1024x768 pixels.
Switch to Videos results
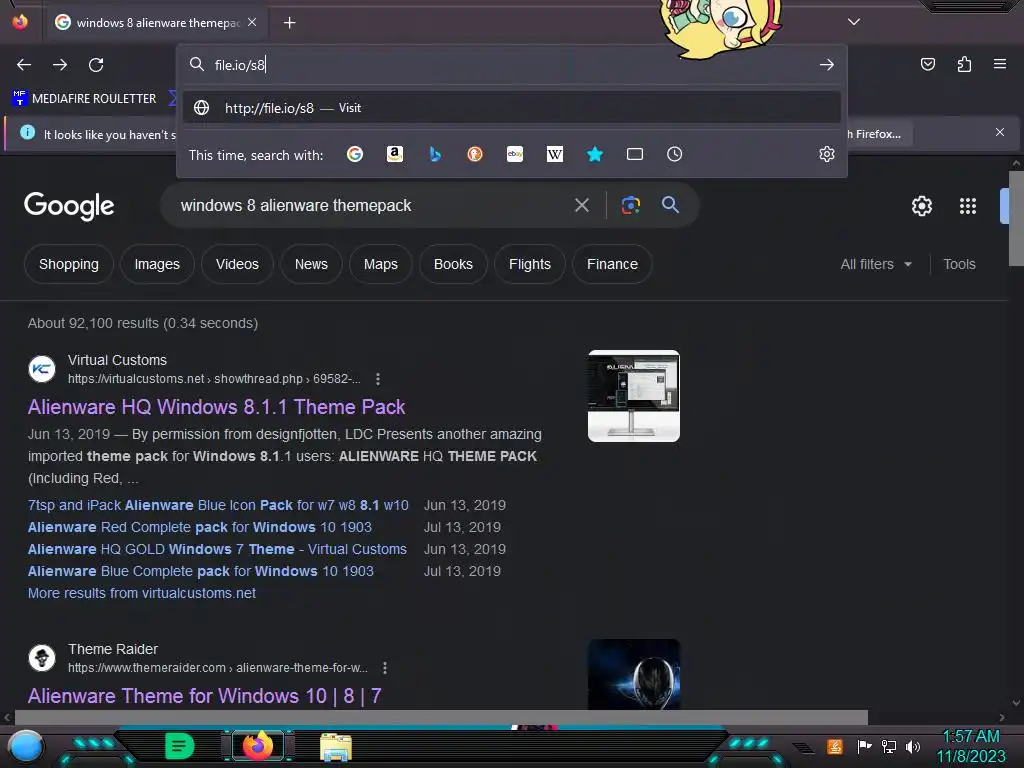click(237, 264)
